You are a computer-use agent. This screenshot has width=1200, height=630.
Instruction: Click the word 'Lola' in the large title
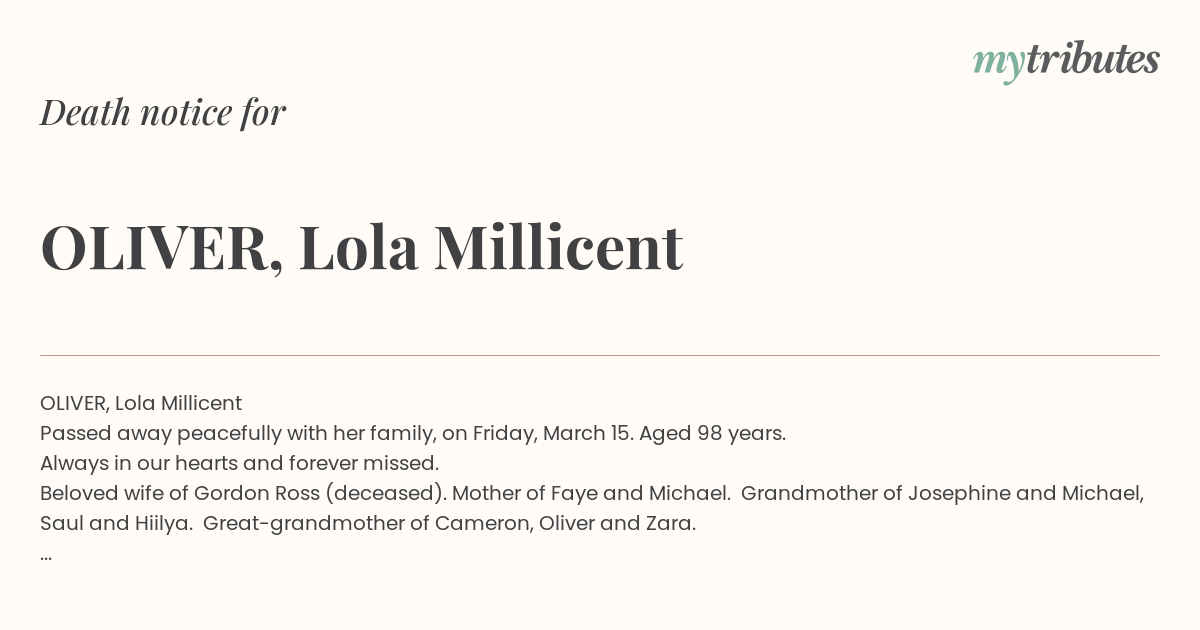(x=358, y=248)
